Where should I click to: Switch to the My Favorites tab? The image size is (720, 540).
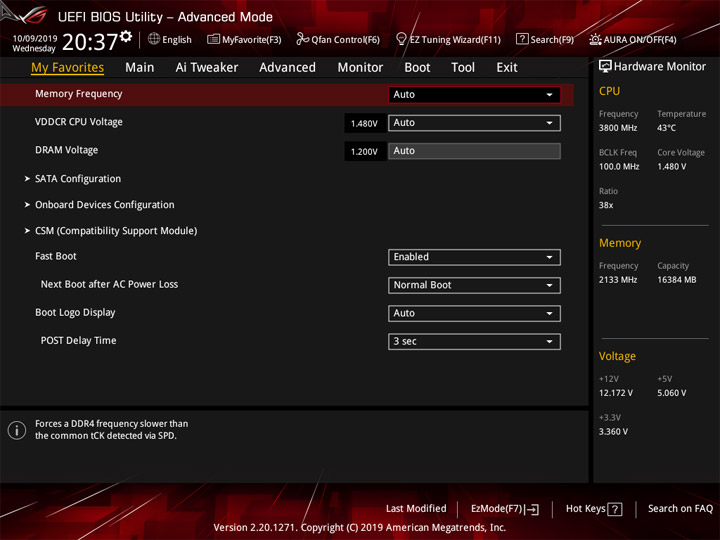(68, 68)
